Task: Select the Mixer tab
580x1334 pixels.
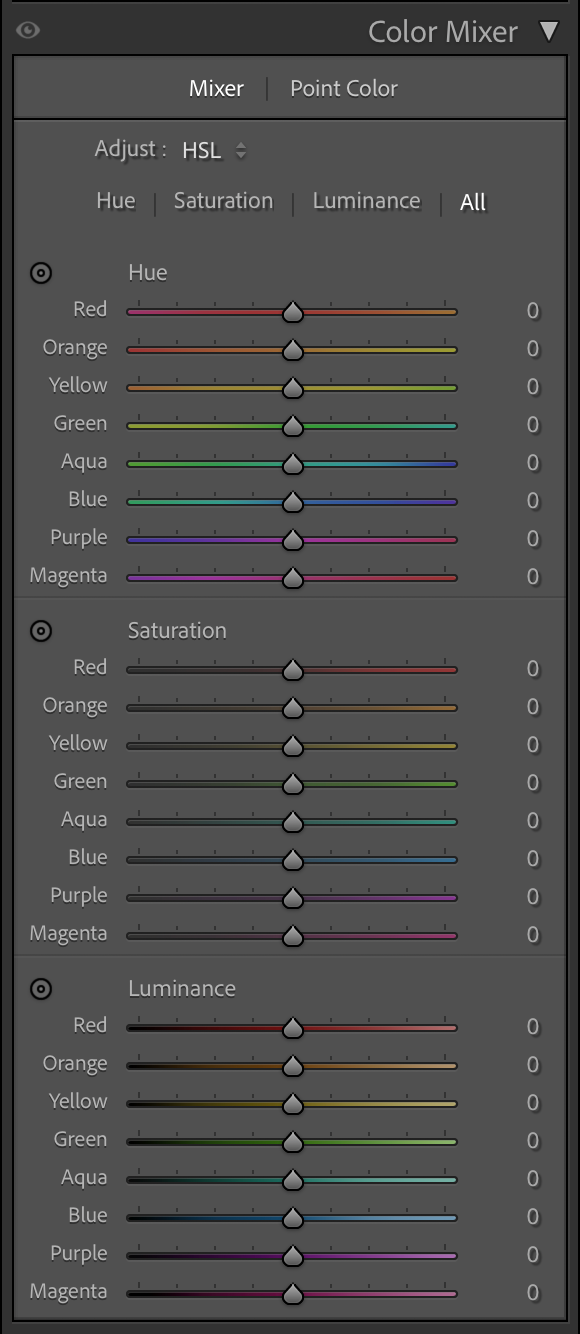Action: point(215,88)
